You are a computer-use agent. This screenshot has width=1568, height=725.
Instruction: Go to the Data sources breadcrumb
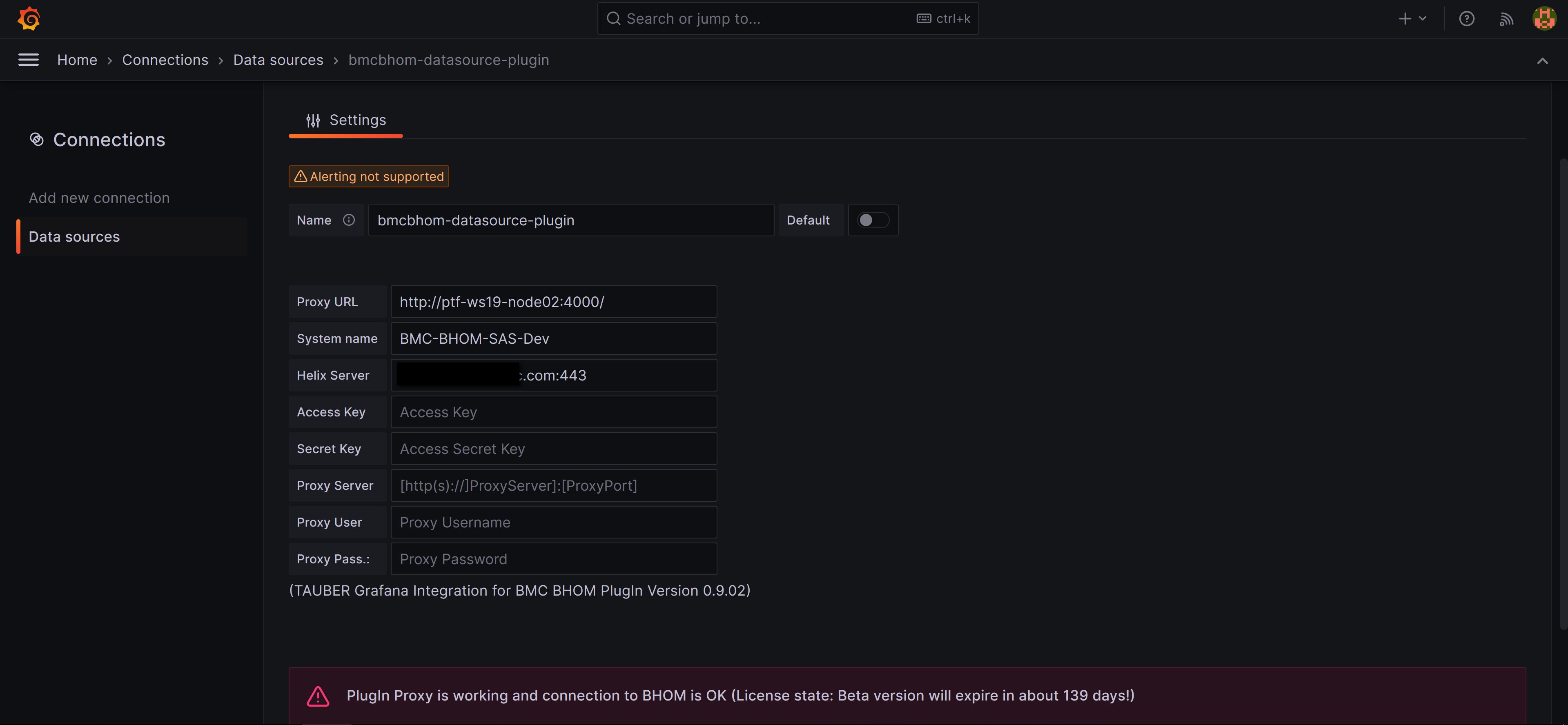pos(278,60)
